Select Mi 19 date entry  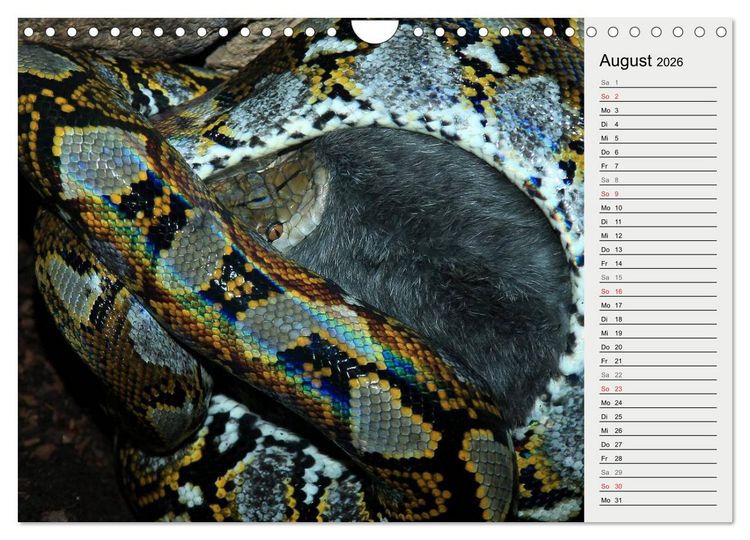click(x=658, y=333)
